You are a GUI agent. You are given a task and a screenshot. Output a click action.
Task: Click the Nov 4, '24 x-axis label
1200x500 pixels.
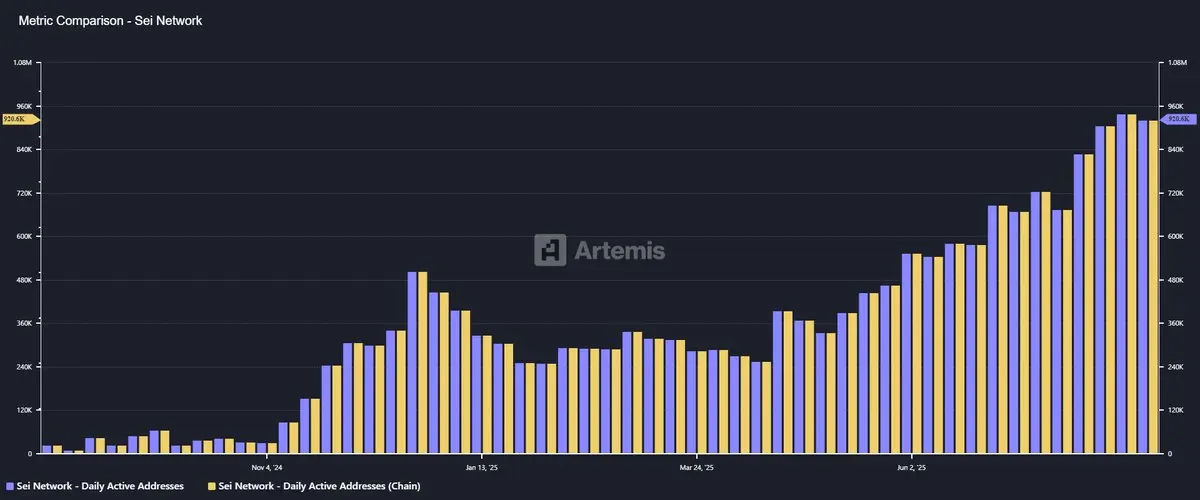click(267, 467)
